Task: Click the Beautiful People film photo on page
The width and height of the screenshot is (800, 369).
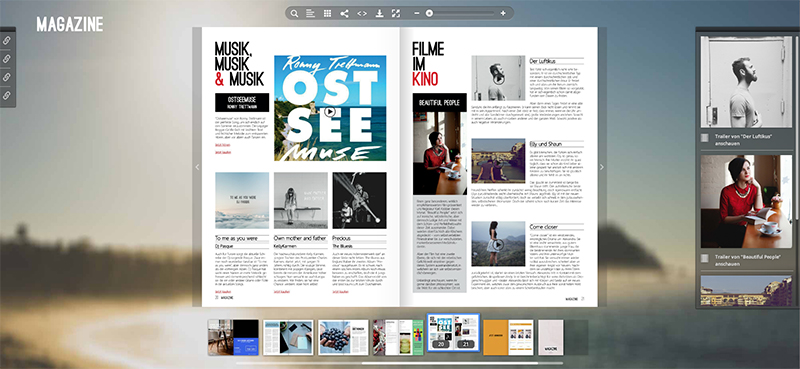Action: [x=439, y=154]
